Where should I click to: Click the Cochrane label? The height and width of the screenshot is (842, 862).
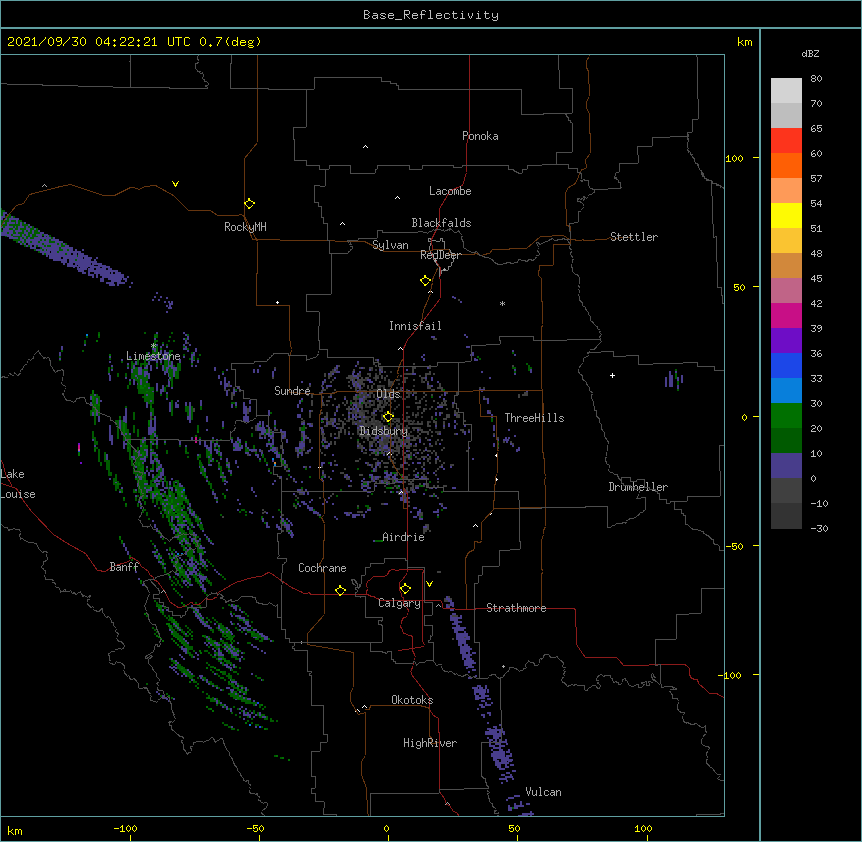tap(322, 568)
